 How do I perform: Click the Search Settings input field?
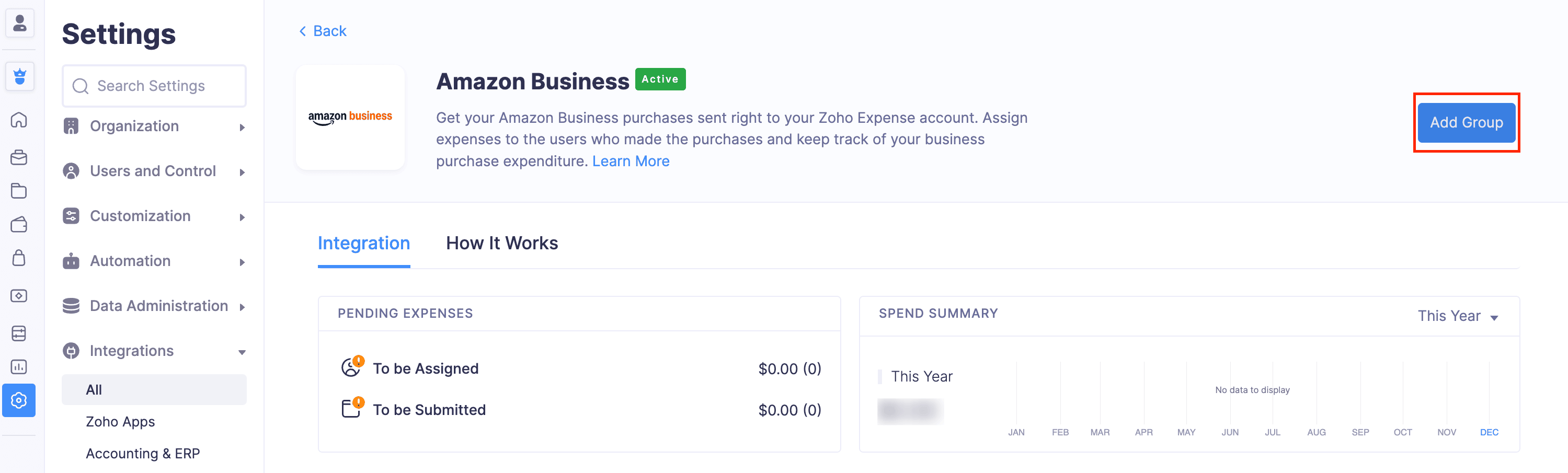click(x=155, y=86)
